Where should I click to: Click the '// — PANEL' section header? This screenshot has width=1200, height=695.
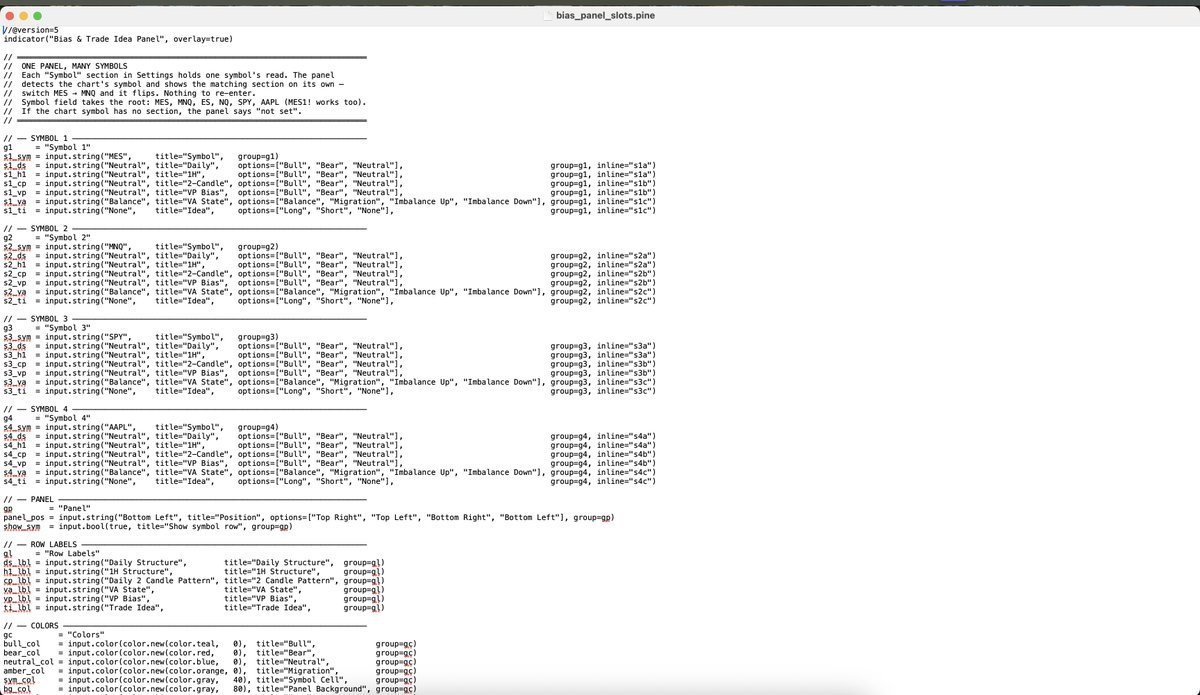[29, 499]
